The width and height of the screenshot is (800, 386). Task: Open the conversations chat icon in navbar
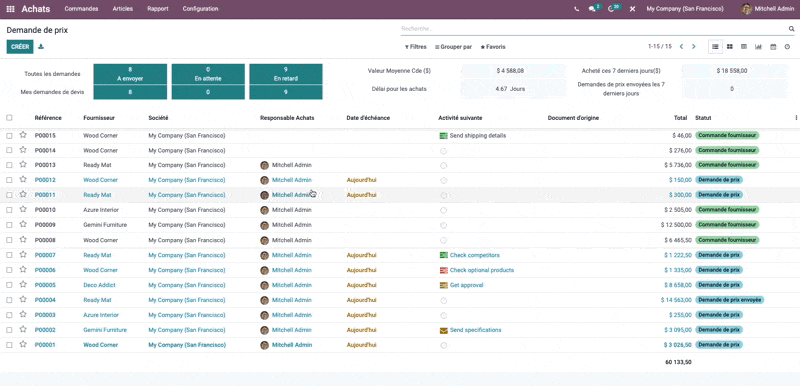592,9
